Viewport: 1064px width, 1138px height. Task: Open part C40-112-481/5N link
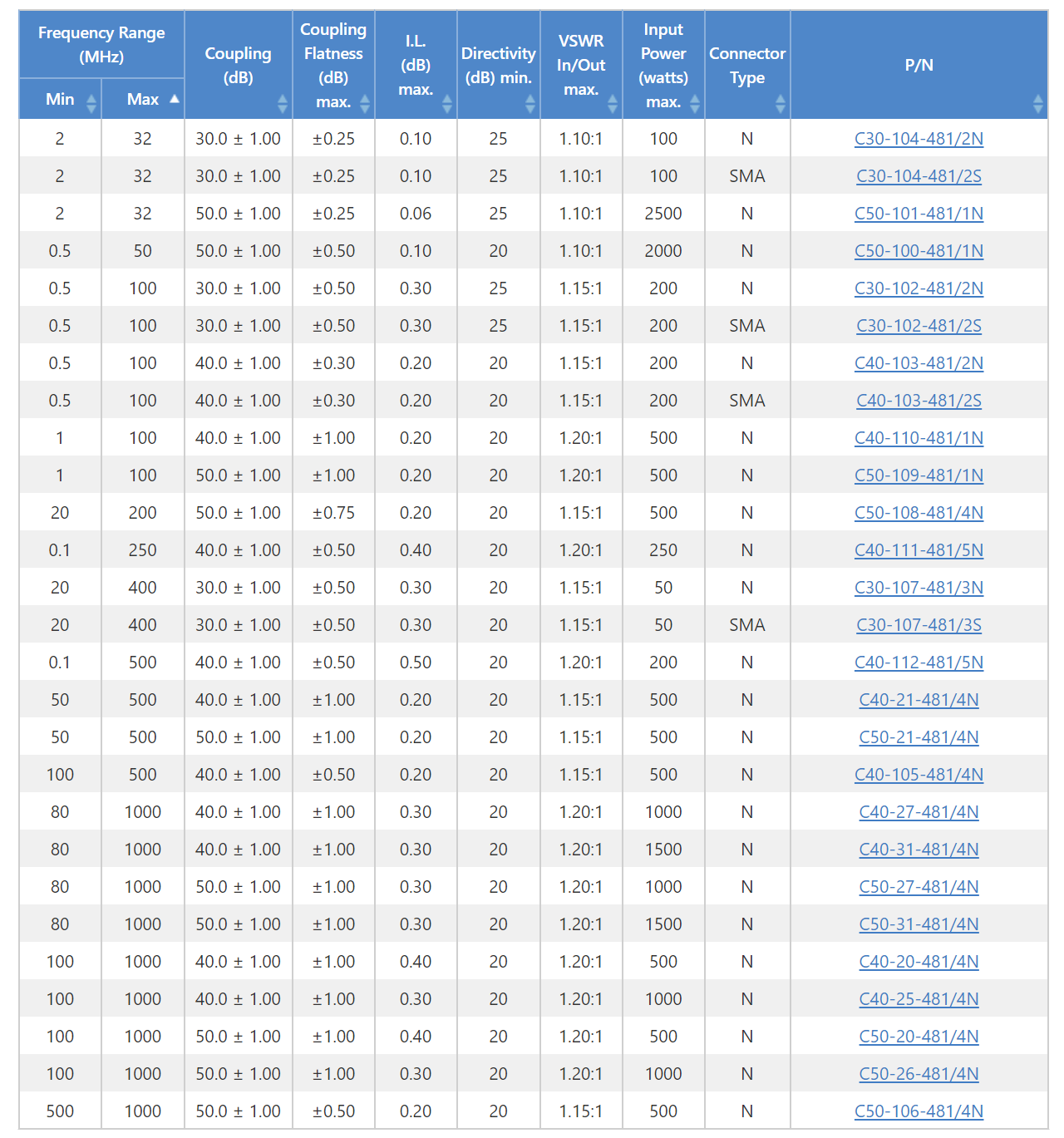(919, 663)
